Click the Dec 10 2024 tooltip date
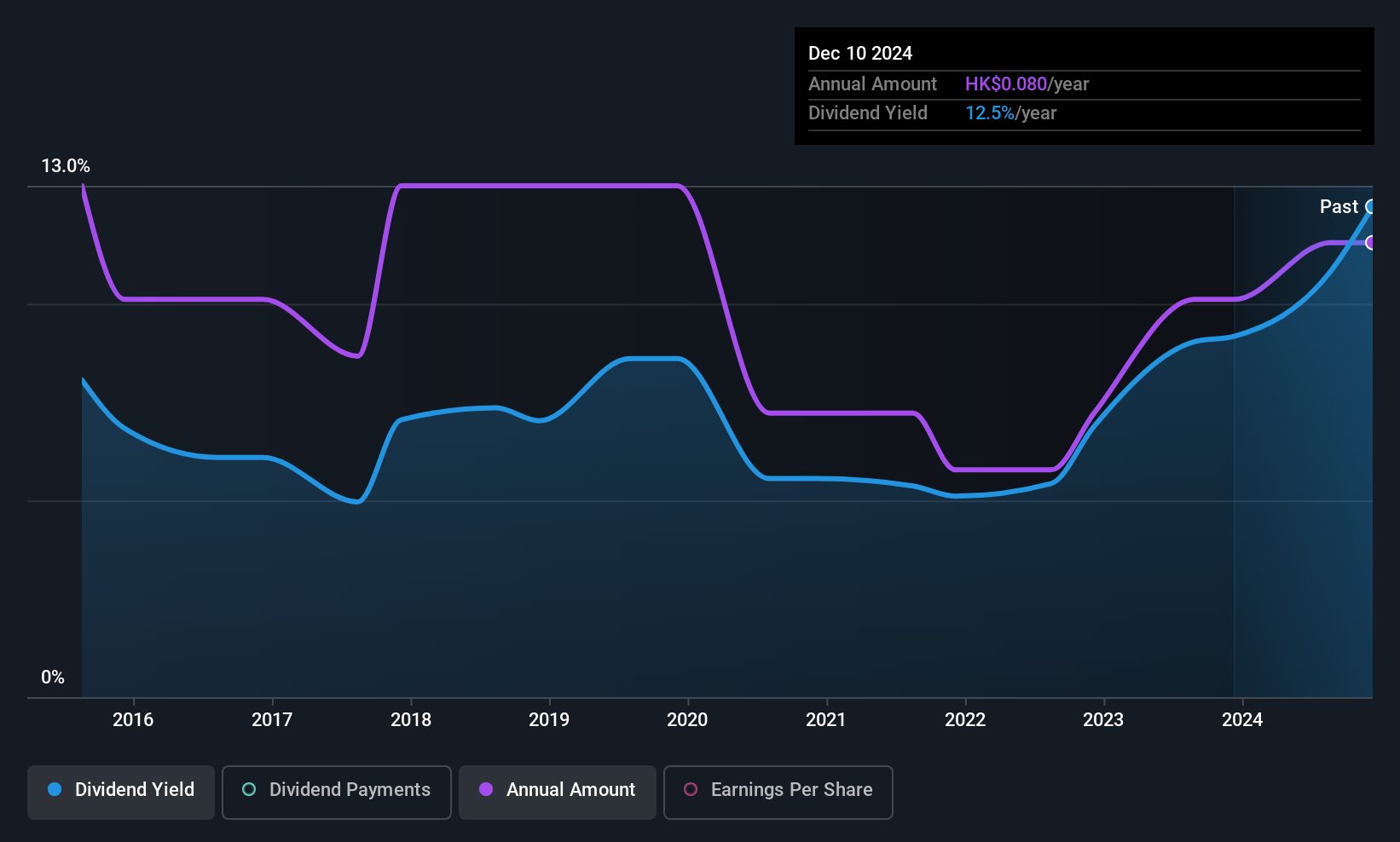Image resolution: width=1400 pixels, height=842 pixels. (x=860, y=54)
